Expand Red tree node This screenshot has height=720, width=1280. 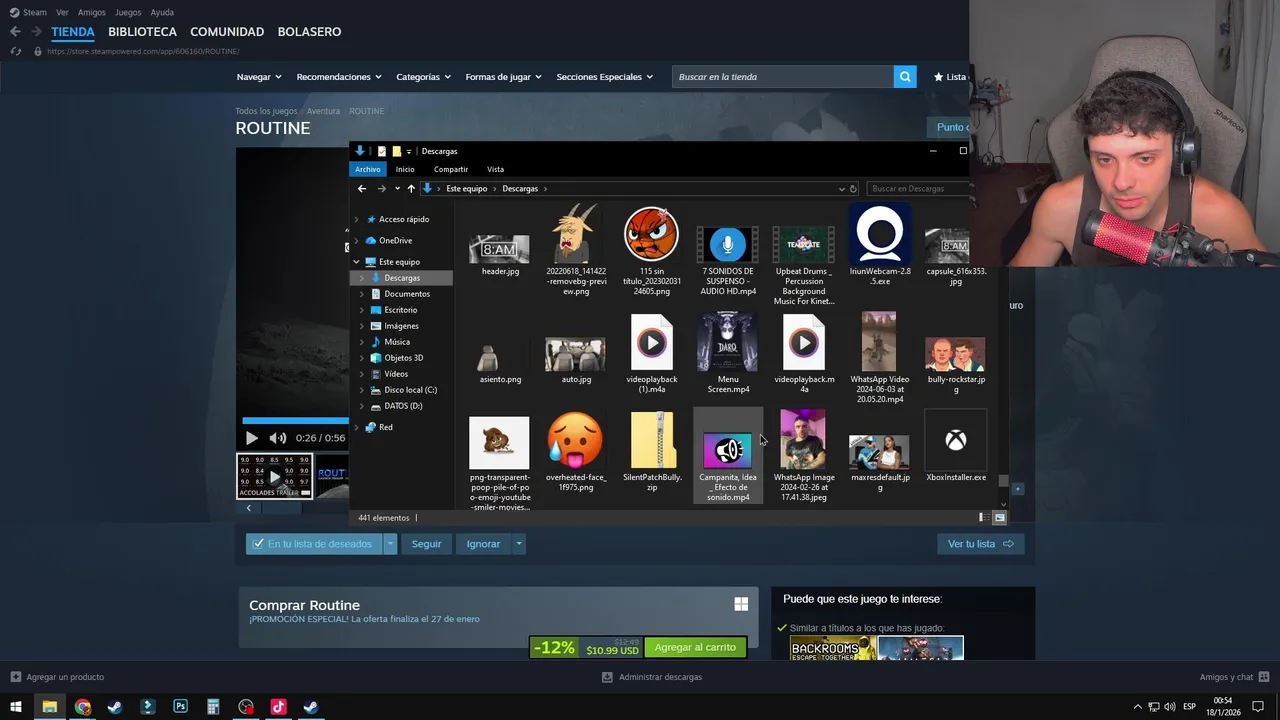pos(356,427)
